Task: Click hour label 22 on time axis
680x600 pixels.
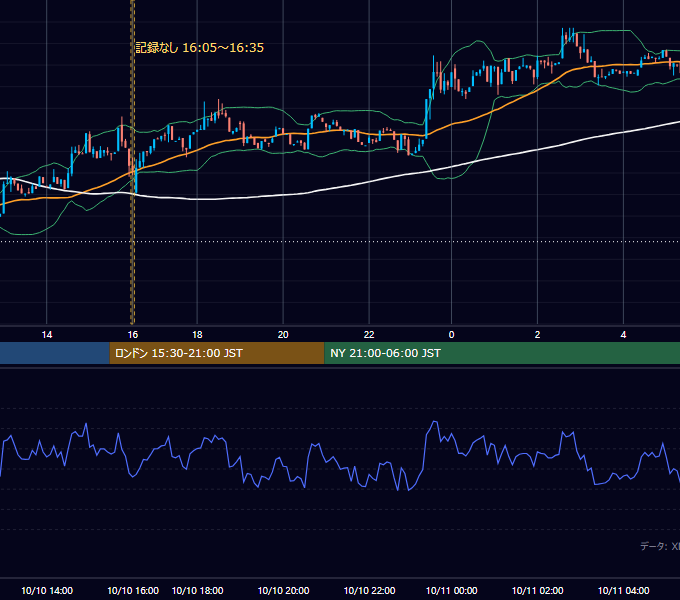Action: 369,335
